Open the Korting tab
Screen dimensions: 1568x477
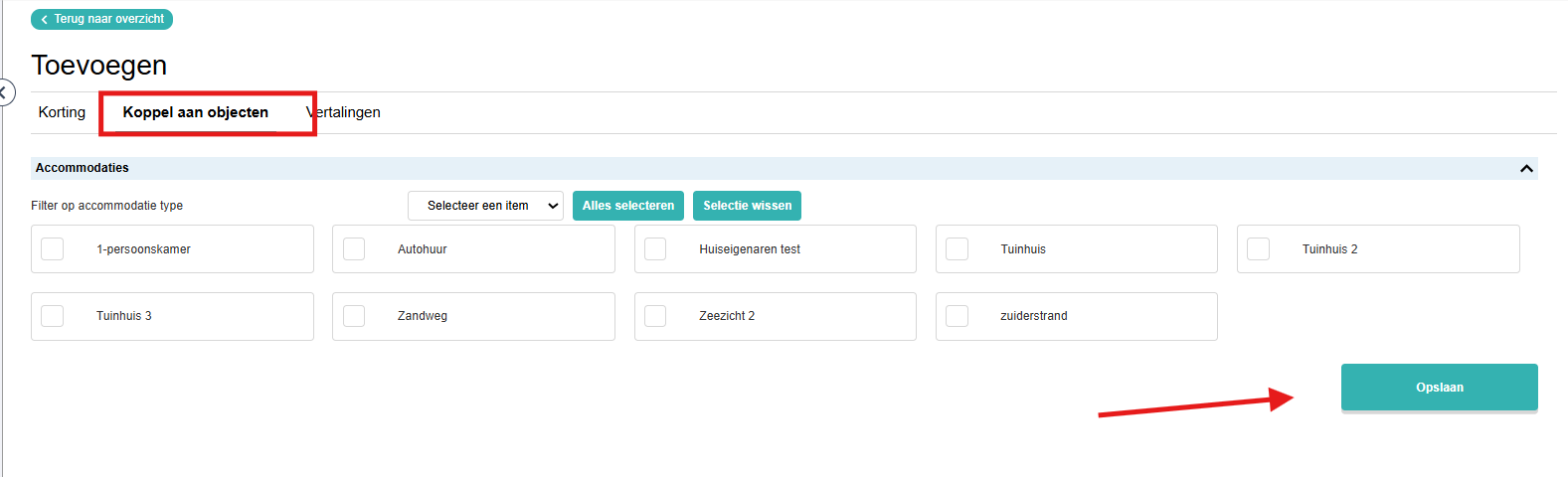(62, 112)
